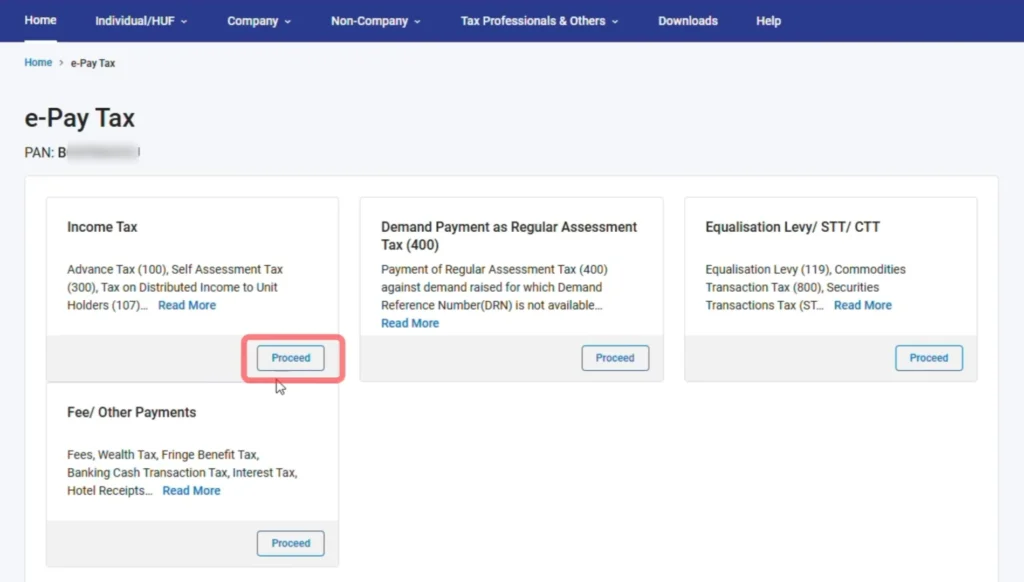Expand the Company menu
1024x582 pixels.
coord(259,21)
